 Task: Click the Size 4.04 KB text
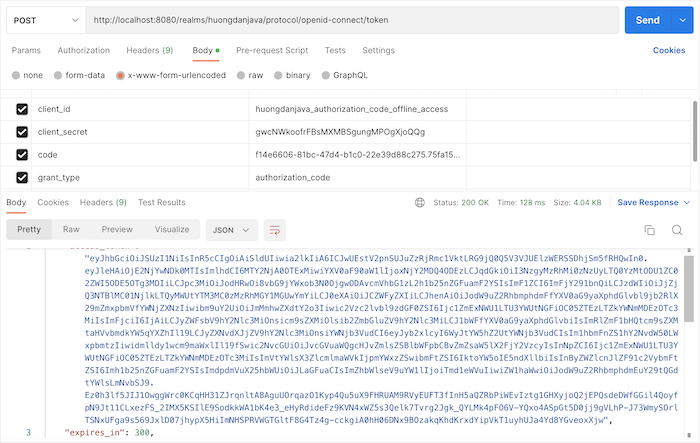(x=577, y=203)
